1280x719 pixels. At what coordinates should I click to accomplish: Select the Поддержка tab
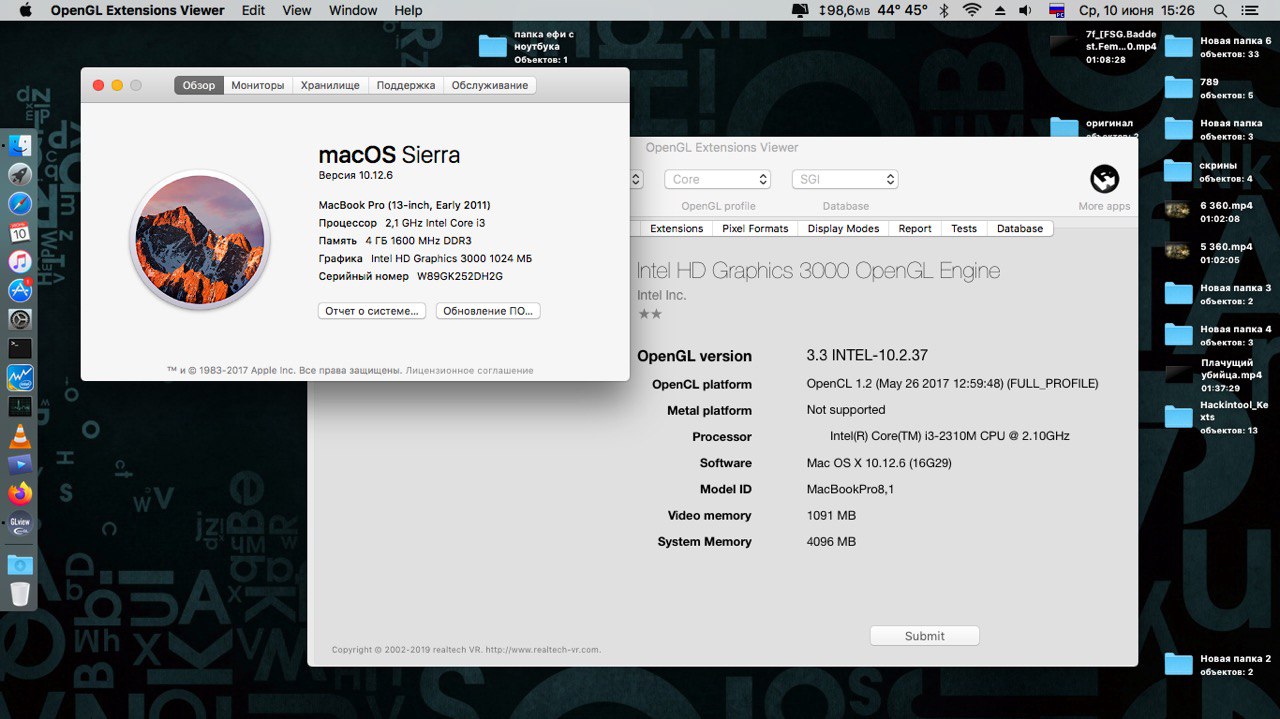[406, 85]
